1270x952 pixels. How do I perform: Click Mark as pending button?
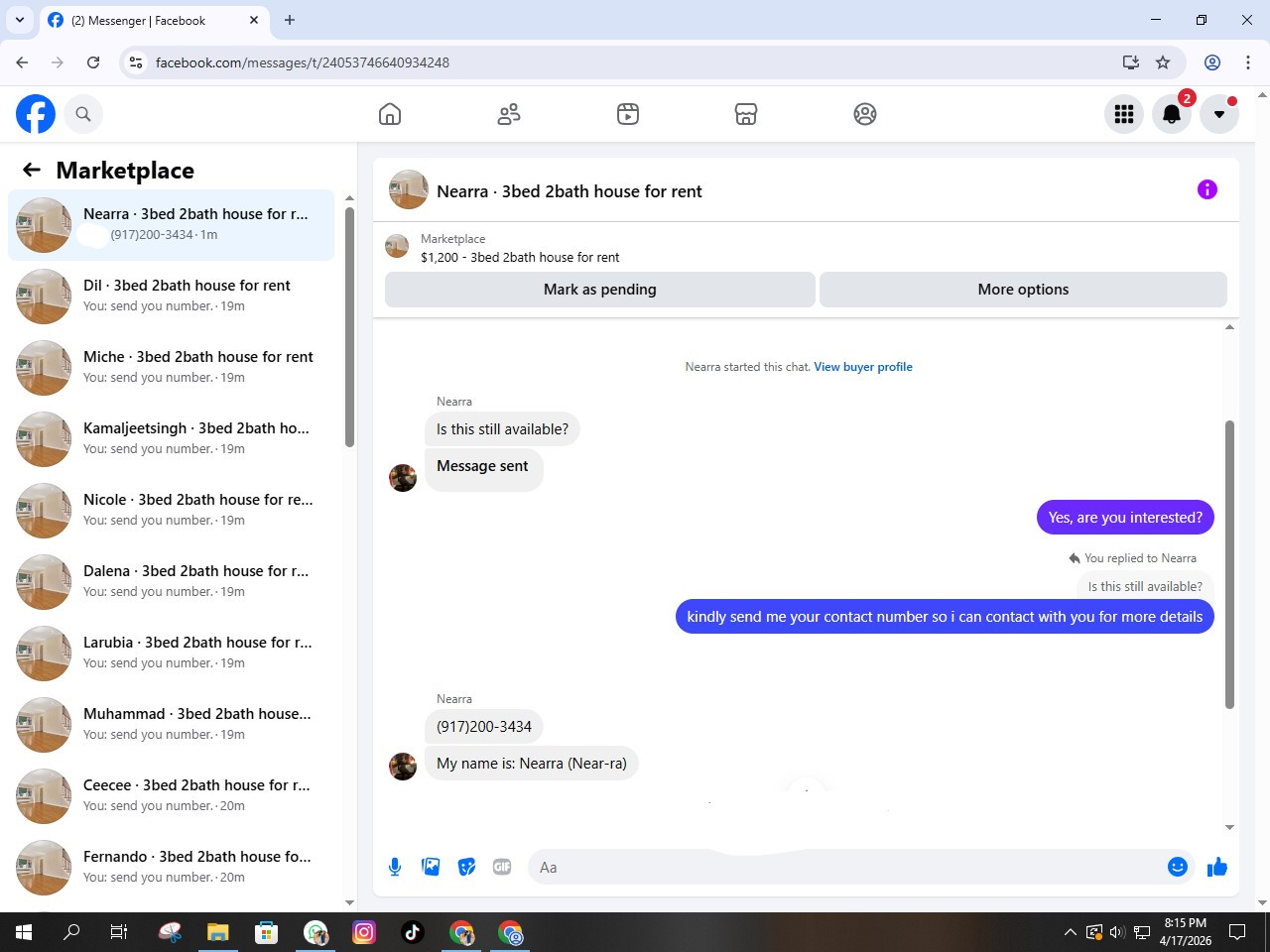point(600,290)
